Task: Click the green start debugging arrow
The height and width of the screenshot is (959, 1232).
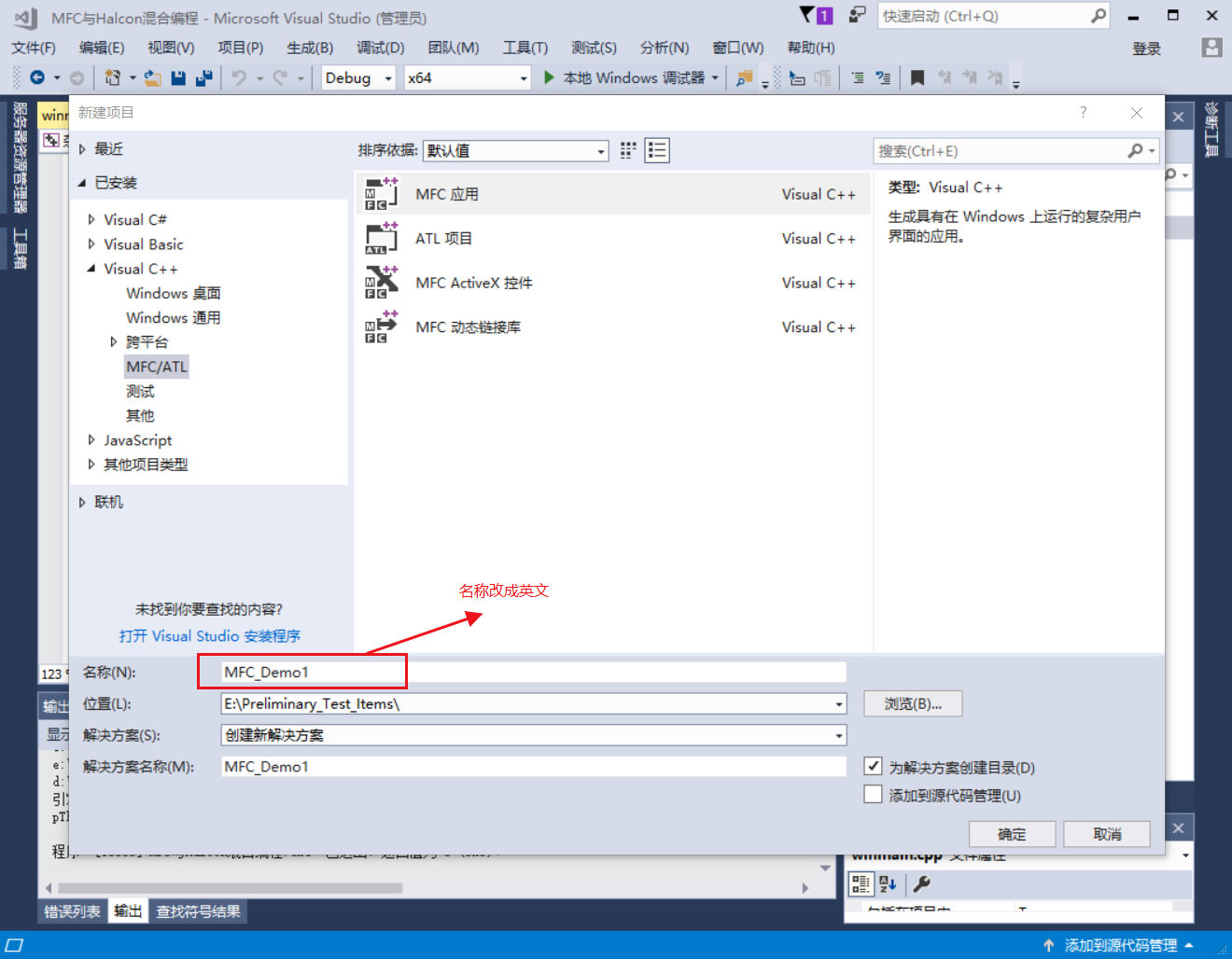Action: [x=550, y=77]
